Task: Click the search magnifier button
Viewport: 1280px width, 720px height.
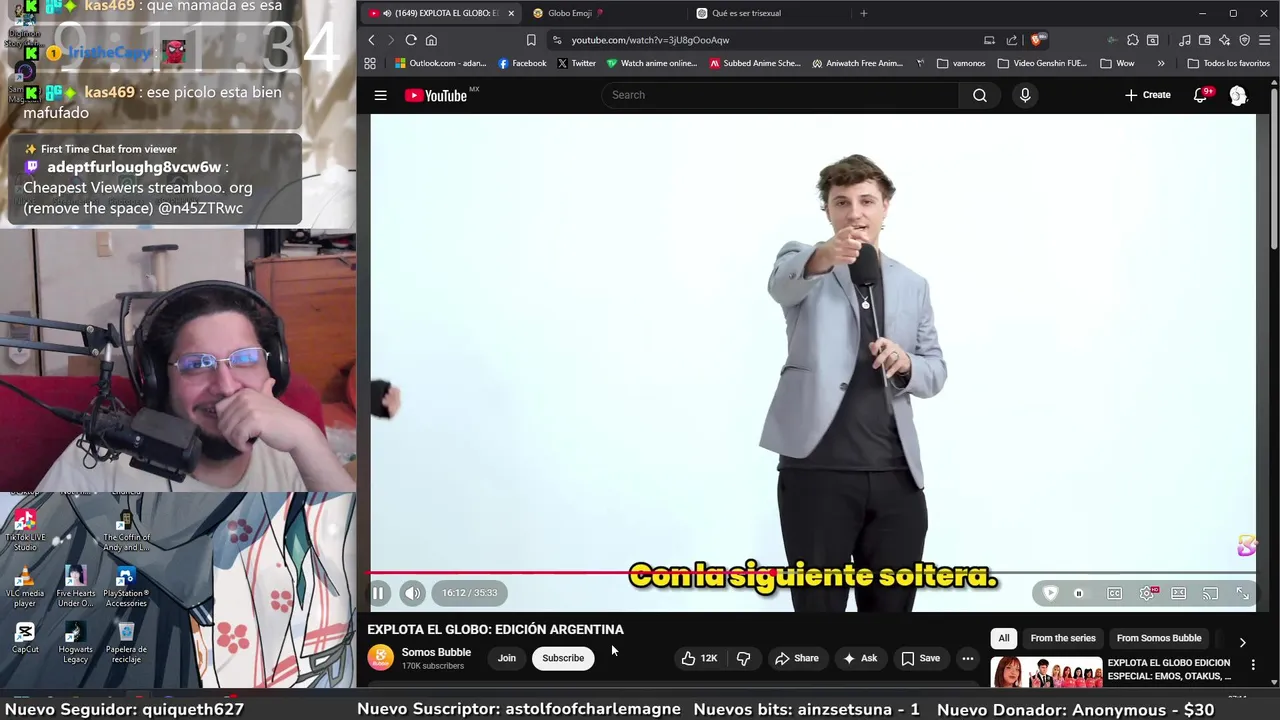Action: click(x=980, y=95)
